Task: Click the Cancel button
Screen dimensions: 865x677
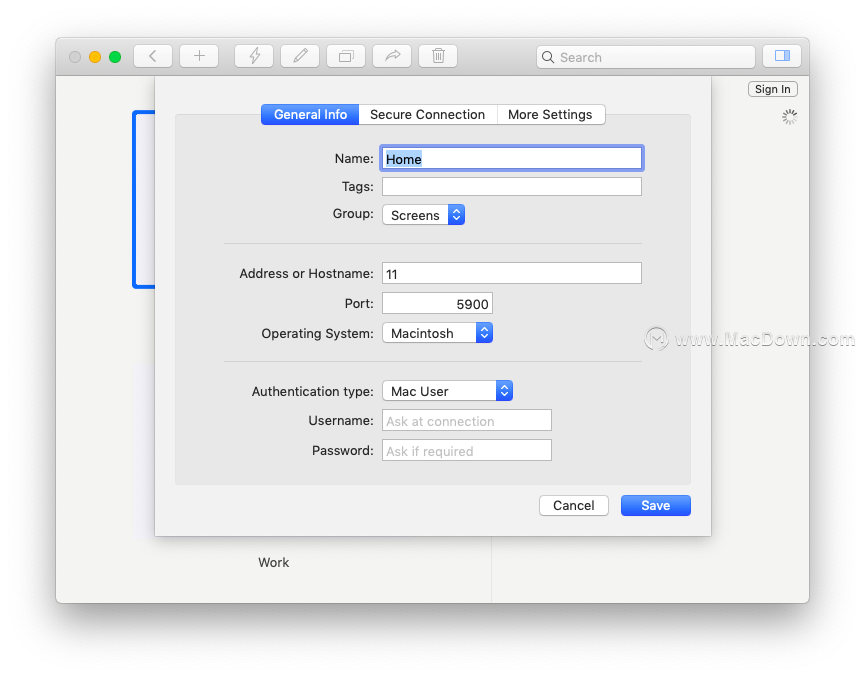Action: (x=574, y=506)
